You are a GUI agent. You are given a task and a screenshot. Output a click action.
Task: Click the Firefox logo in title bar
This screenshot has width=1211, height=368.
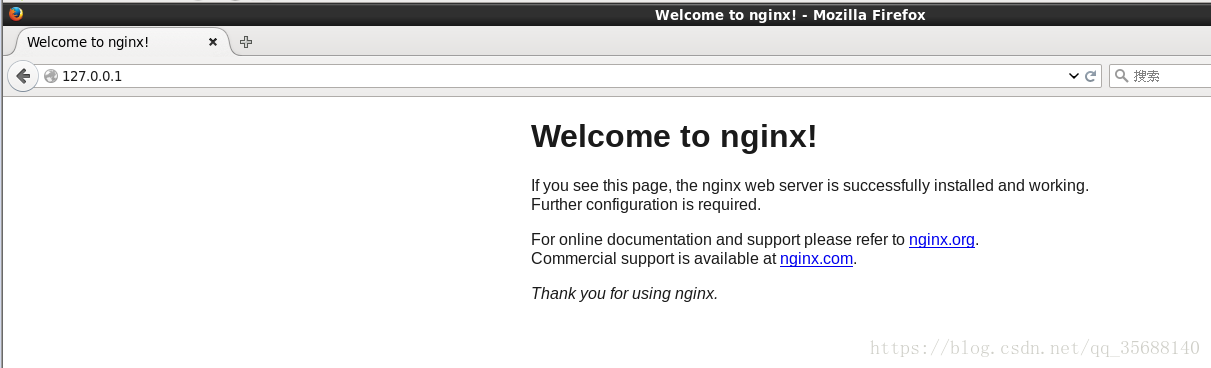(15, 14)
